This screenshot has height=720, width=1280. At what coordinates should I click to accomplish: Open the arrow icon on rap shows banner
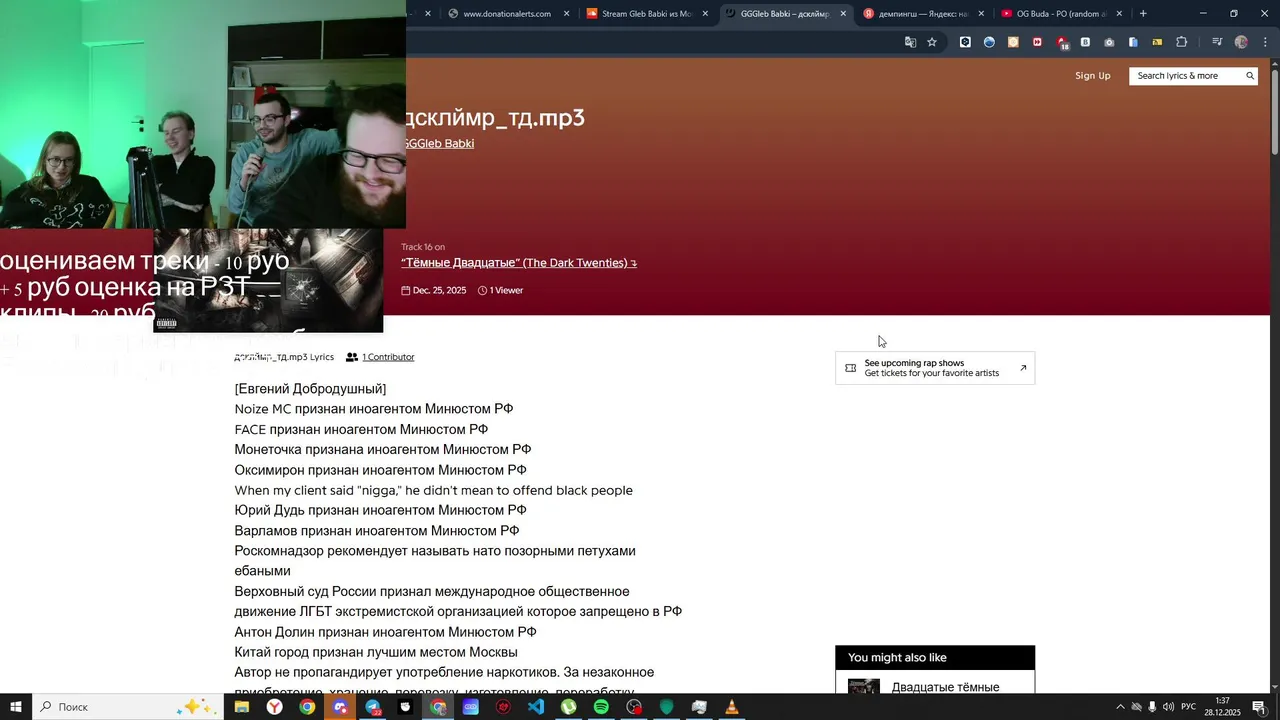coord(1023,368)
